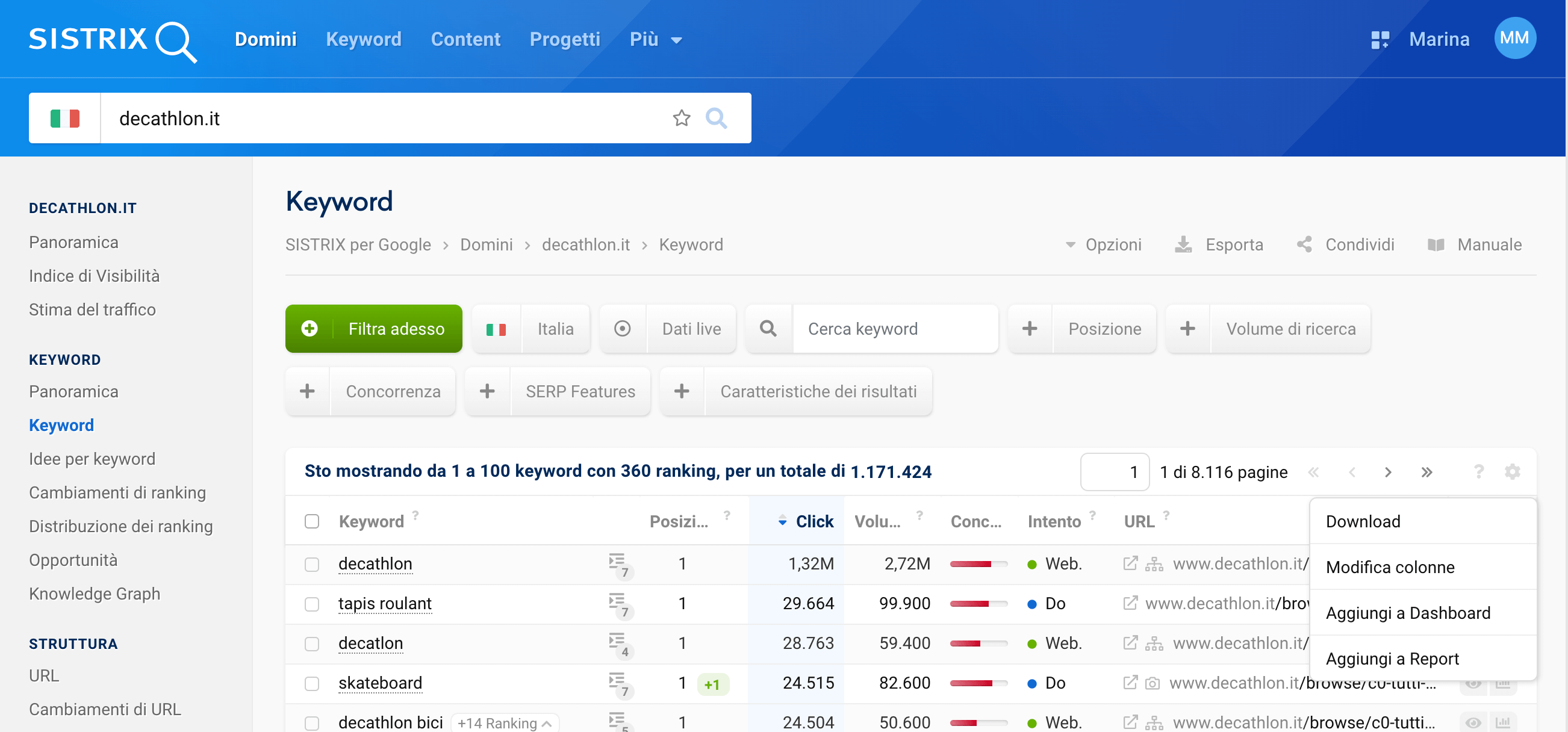Open the Keyword top menu

(x=363, y=40)
